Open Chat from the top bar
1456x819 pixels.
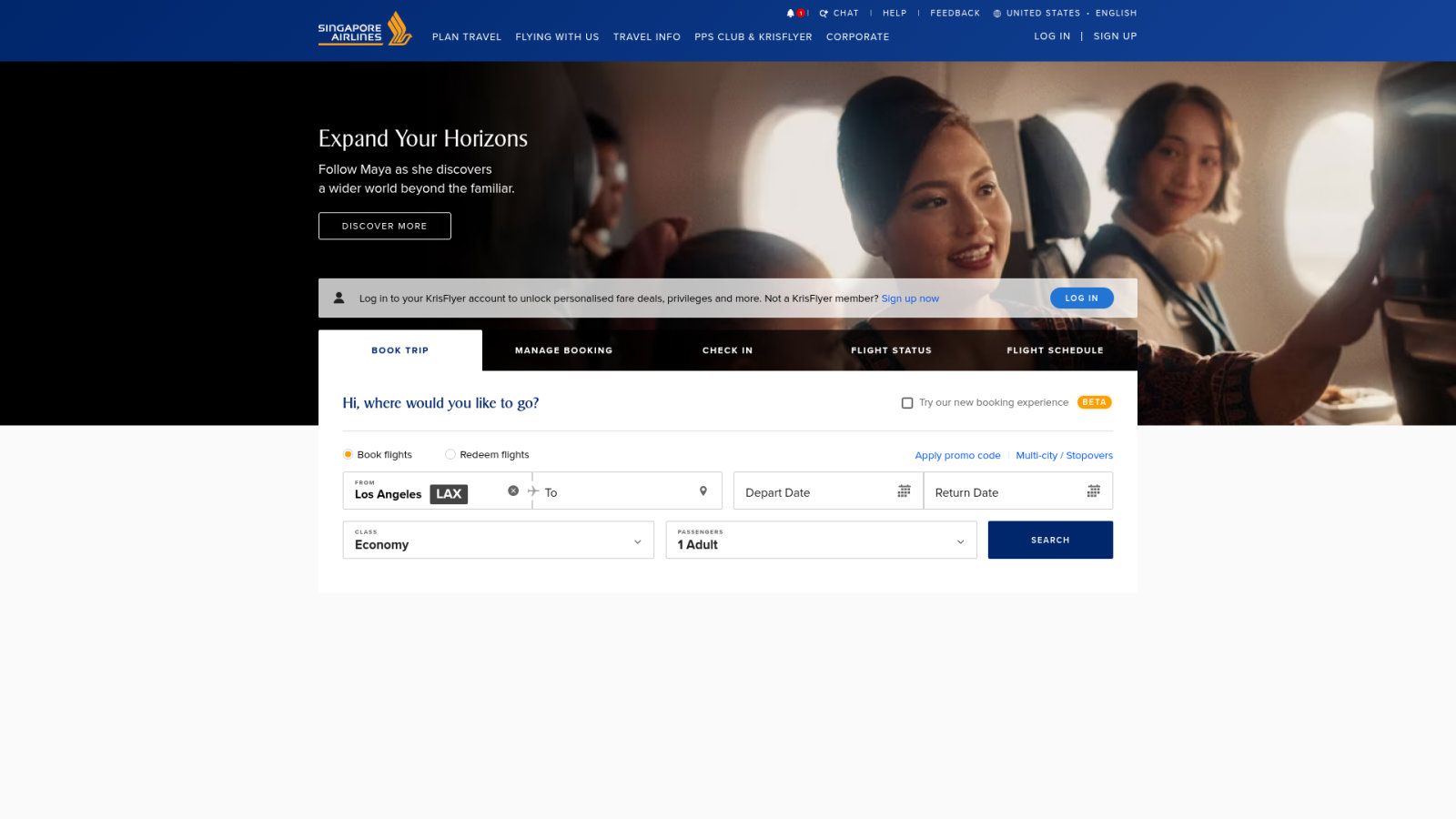[x=839, y=14]
